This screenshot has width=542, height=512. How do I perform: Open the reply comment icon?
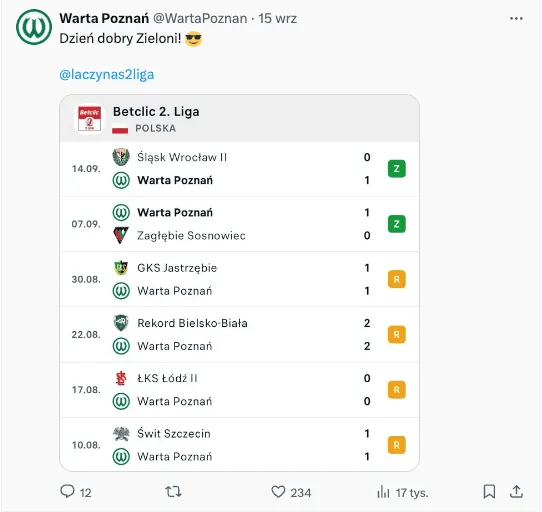(x=67, y=491)
